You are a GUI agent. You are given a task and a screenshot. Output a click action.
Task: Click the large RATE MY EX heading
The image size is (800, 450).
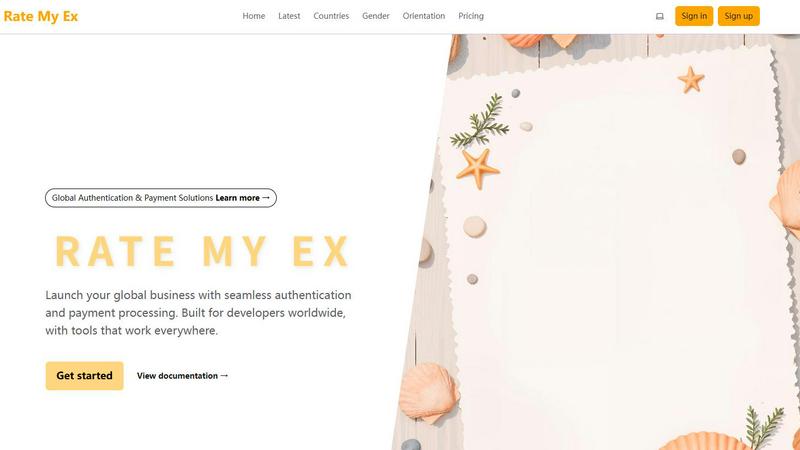[202, 251]
